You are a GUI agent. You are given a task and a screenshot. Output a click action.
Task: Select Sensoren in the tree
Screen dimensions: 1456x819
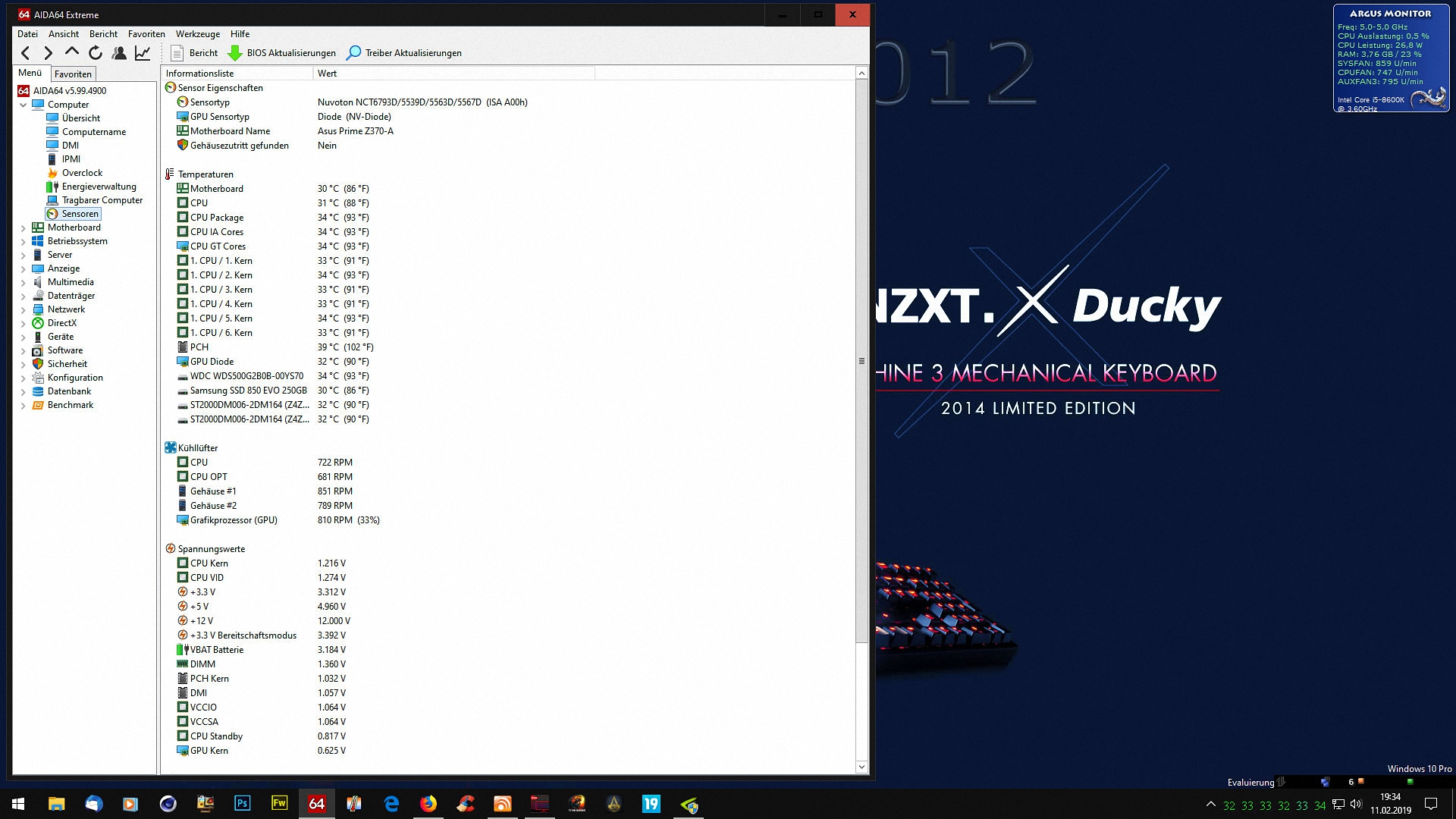(74, 214)
